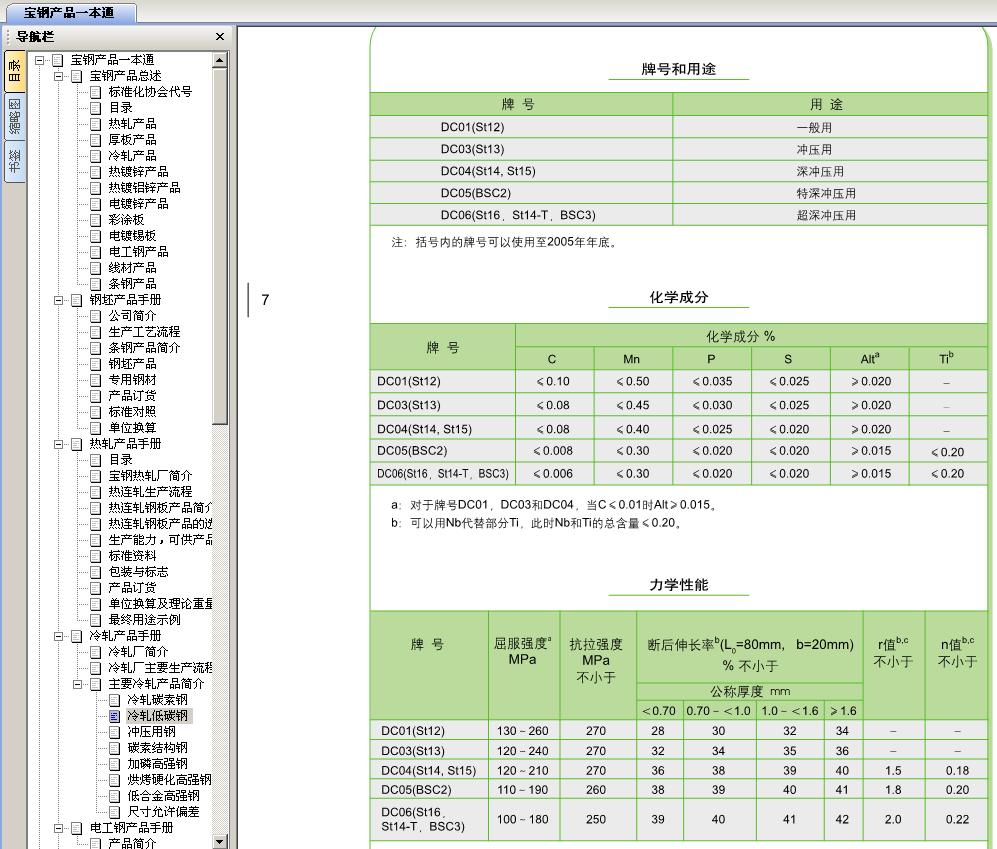This screenshot has height=849, width=997.
Task: Click the 130 - 260 yield strength cell
Action: click(x=523, y=731)
